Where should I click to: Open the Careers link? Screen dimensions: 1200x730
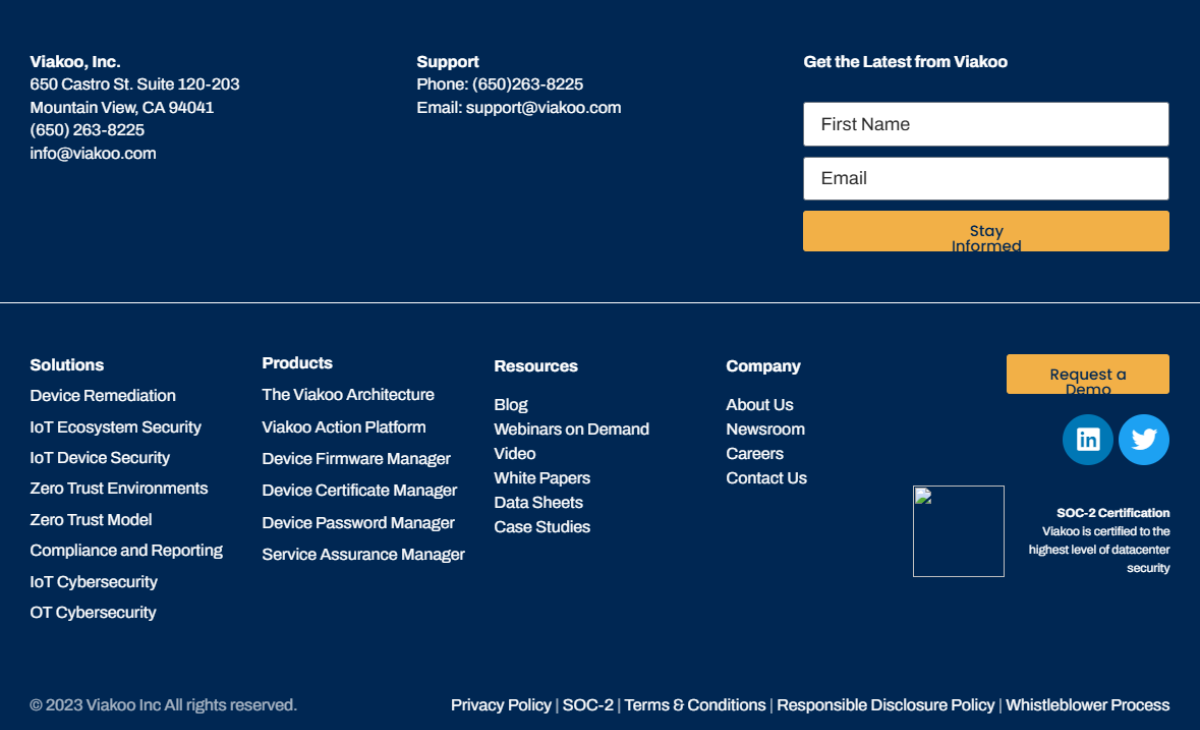(755, 454)
